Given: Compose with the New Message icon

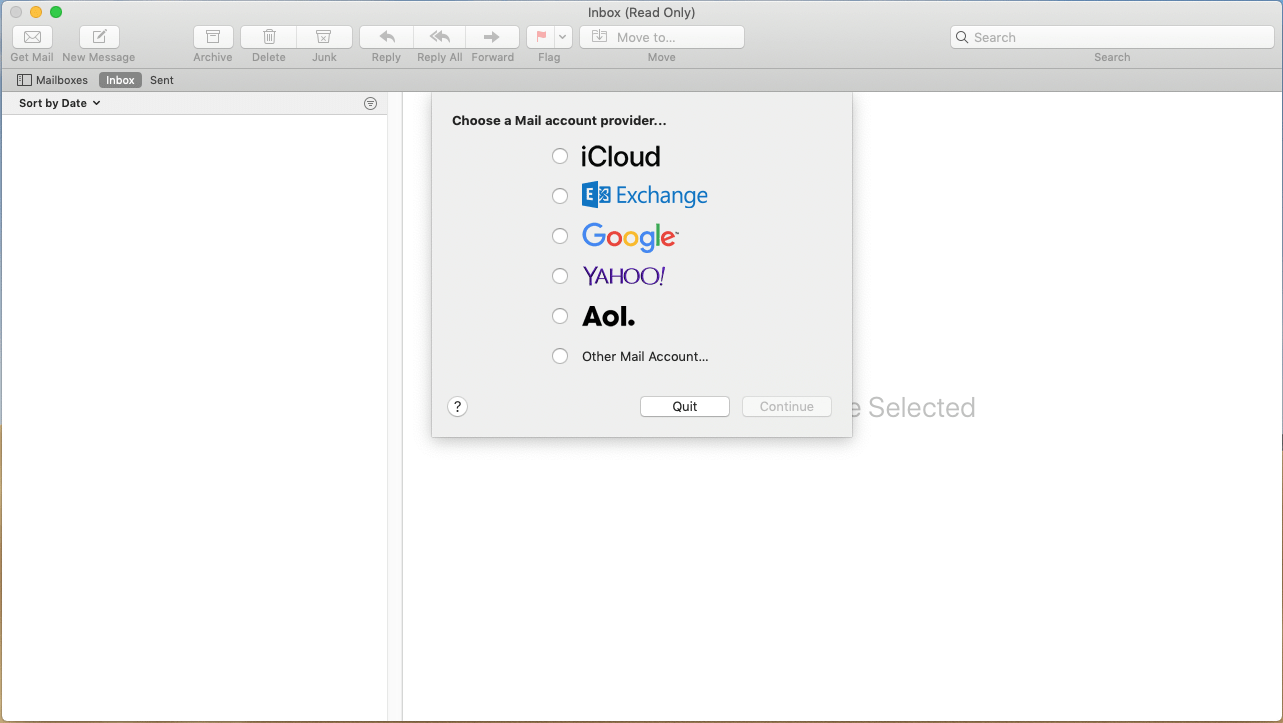Looking at the screenshot, I should [99, 37].
